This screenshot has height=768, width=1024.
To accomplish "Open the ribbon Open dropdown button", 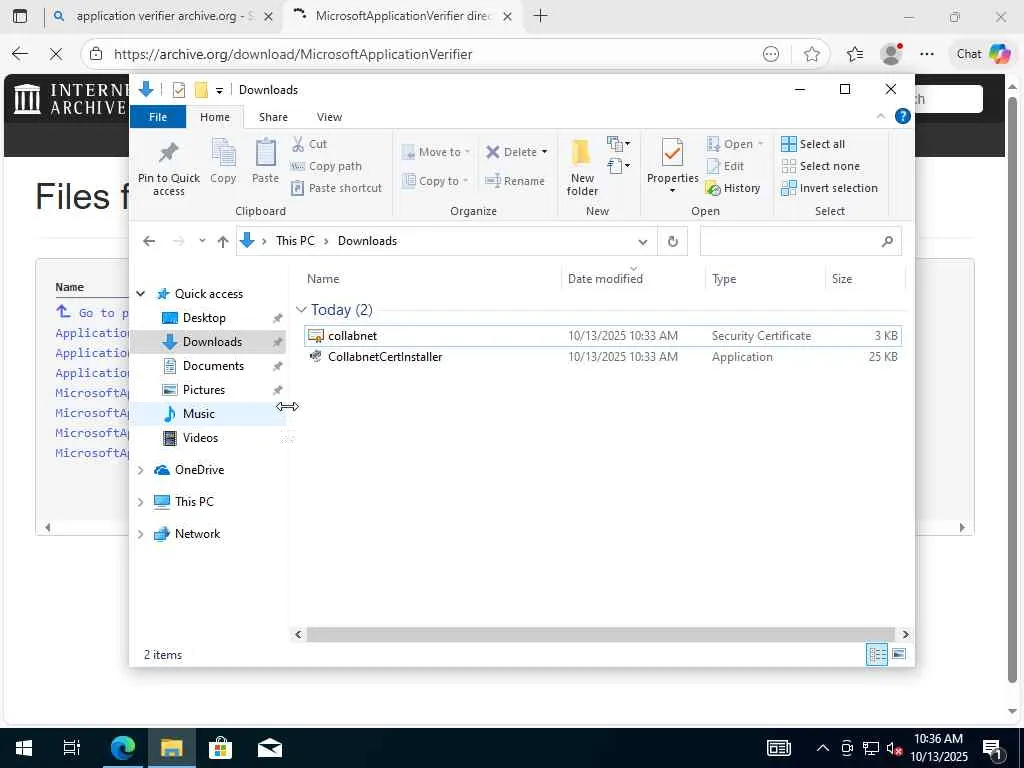I will 735,144.
